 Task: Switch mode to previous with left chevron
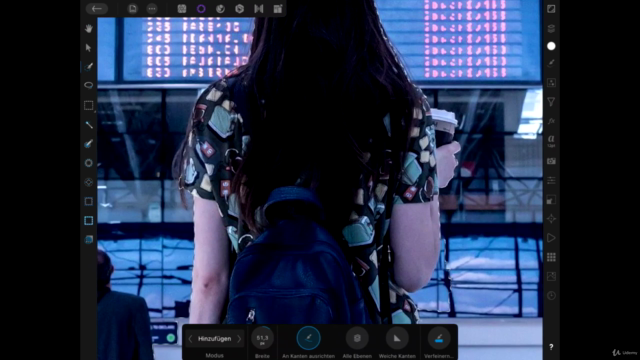pyautogui.click(x=190, y=339)
